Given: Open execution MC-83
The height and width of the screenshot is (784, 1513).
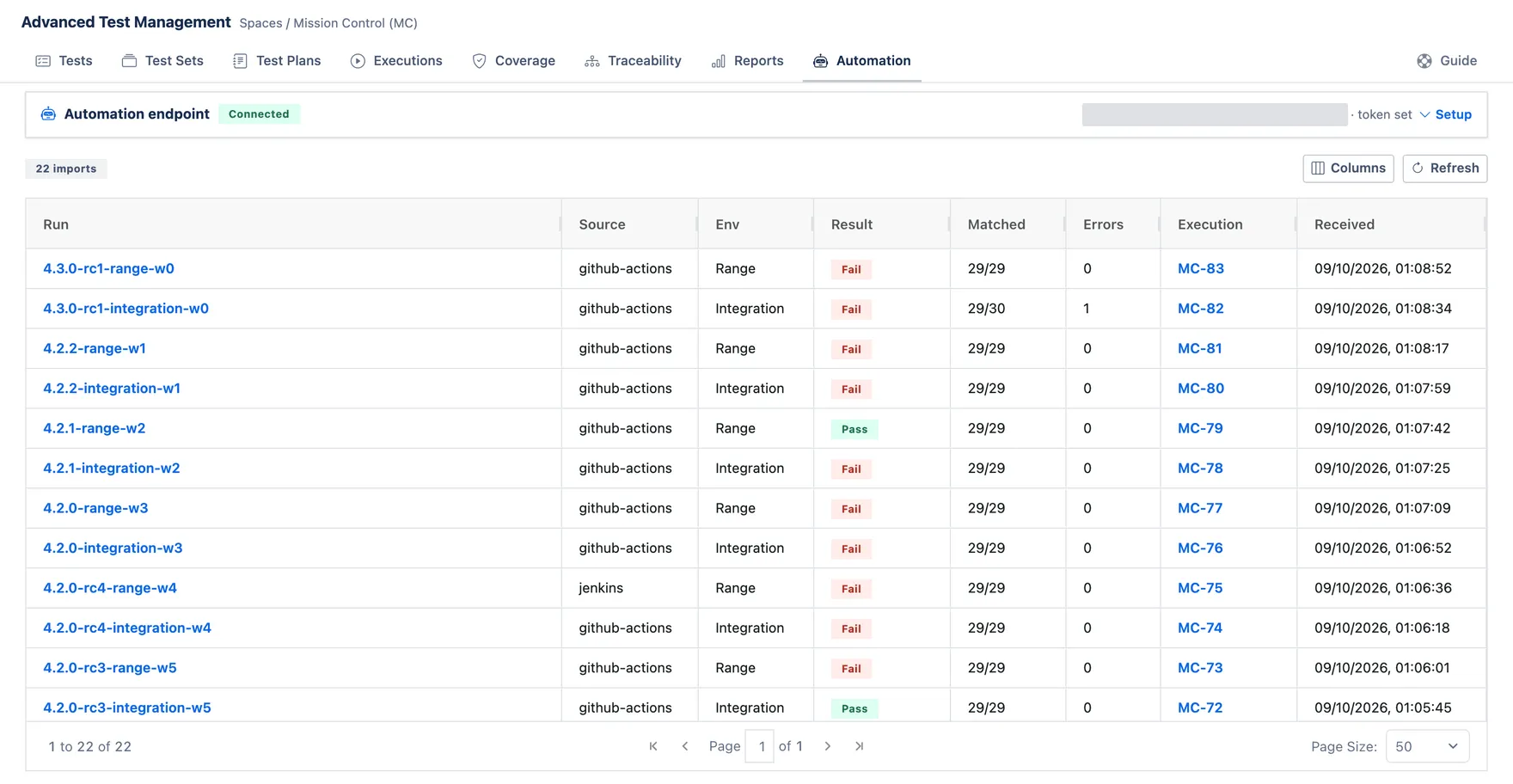Looking at the screenshot, I should coord(1201,268).
